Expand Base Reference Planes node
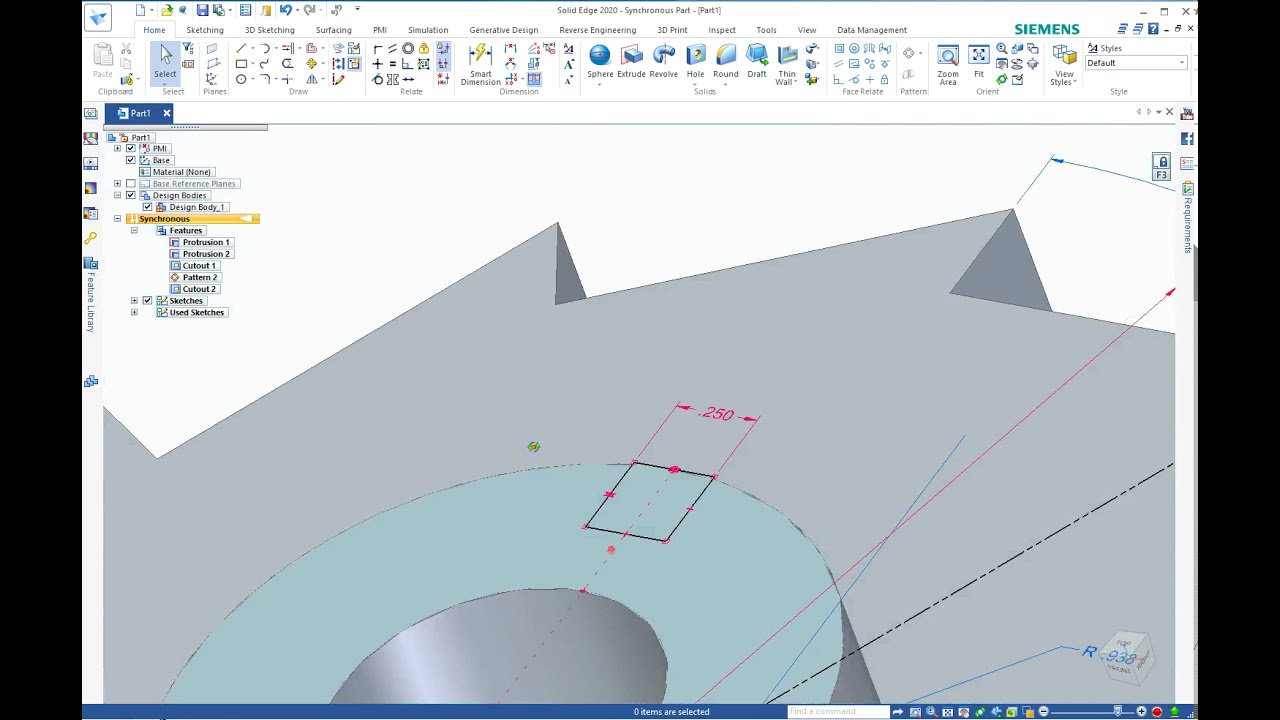This screenshot has height=720, width=1280. point(117,184)
